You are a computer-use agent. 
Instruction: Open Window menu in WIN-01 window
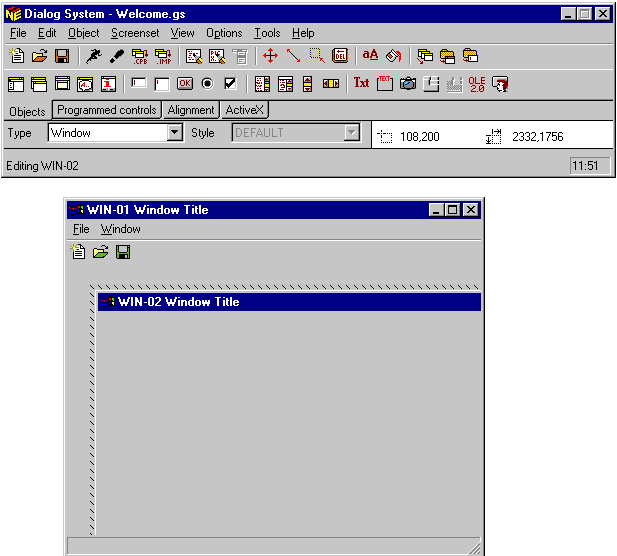120,229
